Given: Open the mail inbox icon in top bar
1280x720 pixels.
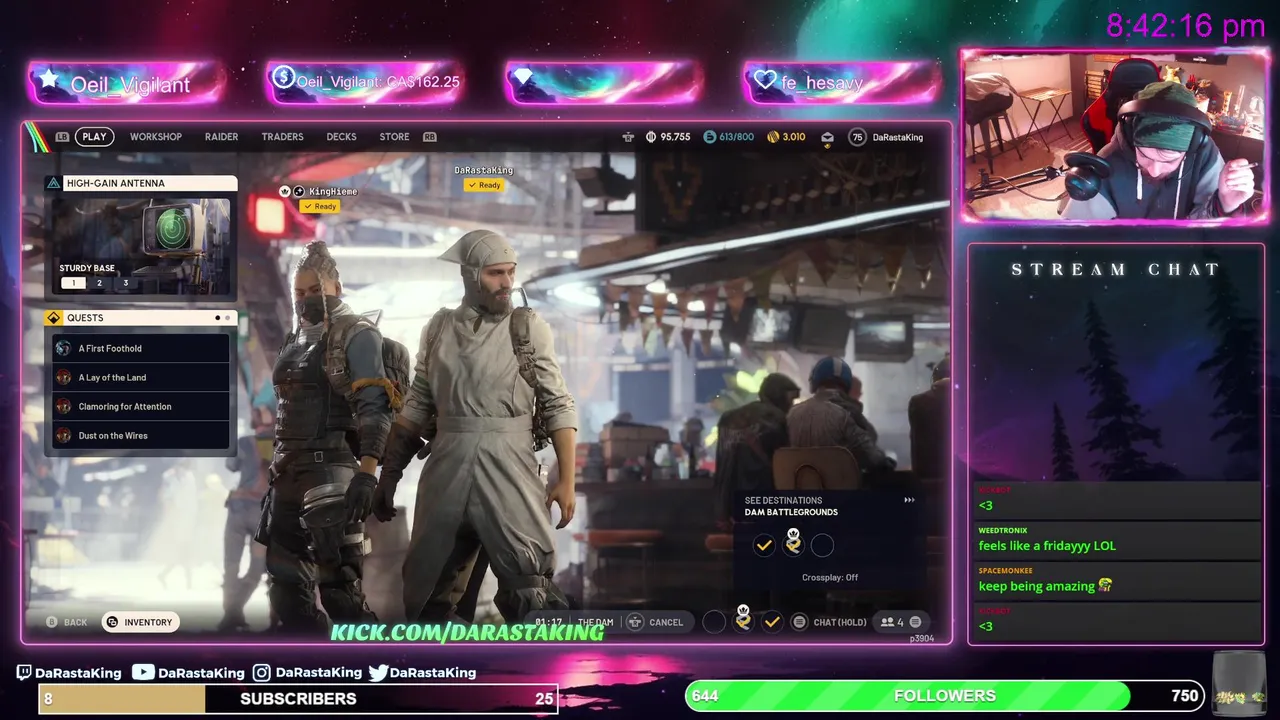Looking at the screenshot, I should [x=827, y=137].
